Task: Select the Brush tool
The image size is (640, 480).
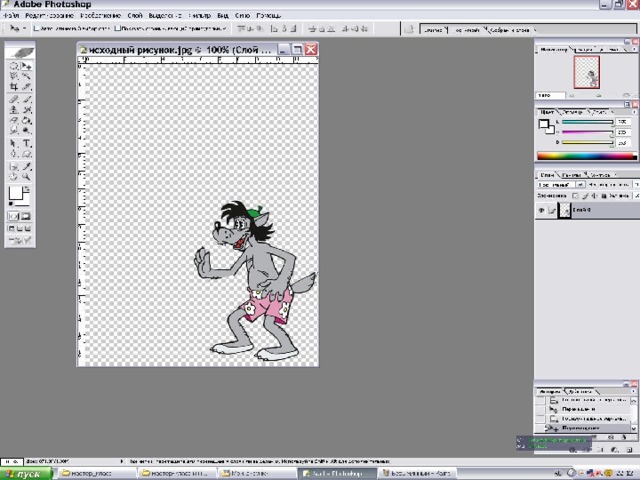Action: tap(27, 99)
